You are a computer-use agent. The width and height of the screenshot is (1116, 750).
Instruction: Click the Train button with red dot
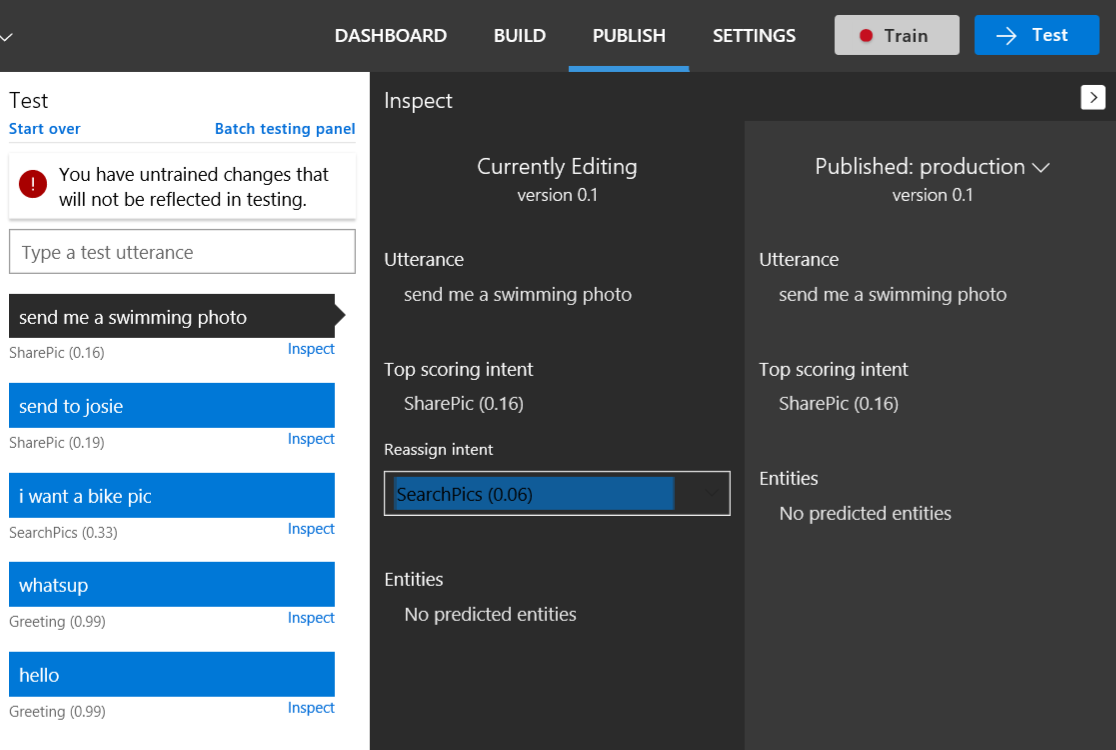(897, 35)
